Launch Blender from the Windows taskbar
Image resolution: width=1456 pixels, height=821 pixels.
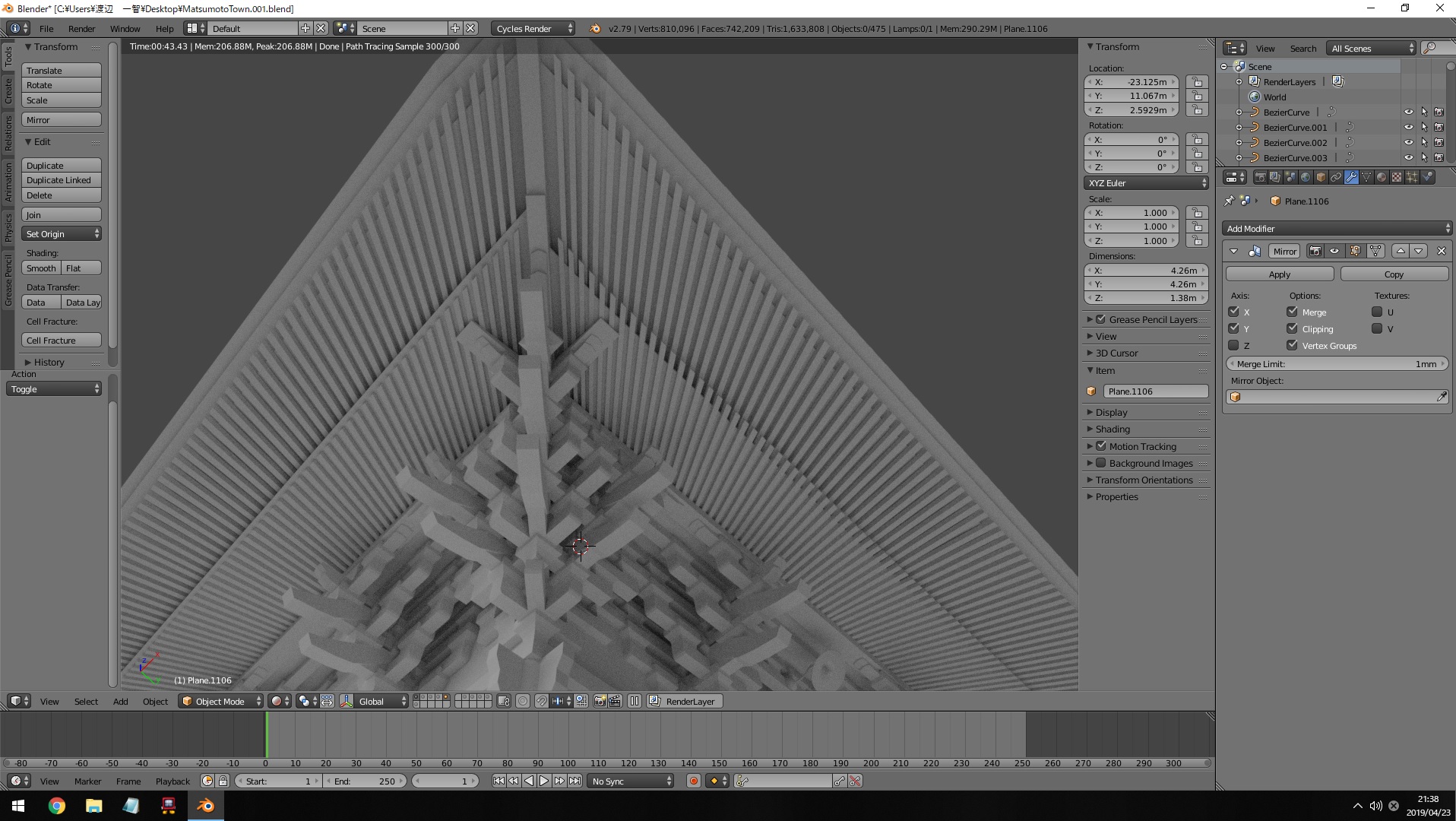point(205,806)
